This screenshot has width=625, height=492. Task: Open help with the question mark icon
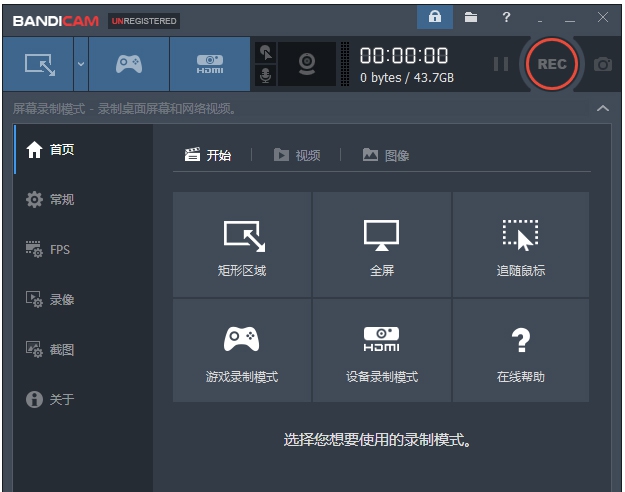(506, 17)
